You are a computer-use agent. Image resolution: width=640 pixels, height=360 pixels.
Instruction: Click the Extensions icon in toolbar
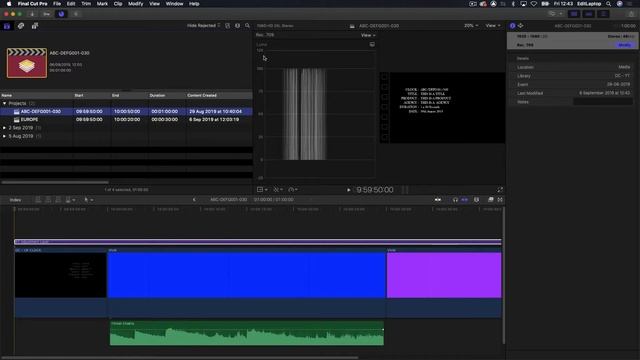76,14
